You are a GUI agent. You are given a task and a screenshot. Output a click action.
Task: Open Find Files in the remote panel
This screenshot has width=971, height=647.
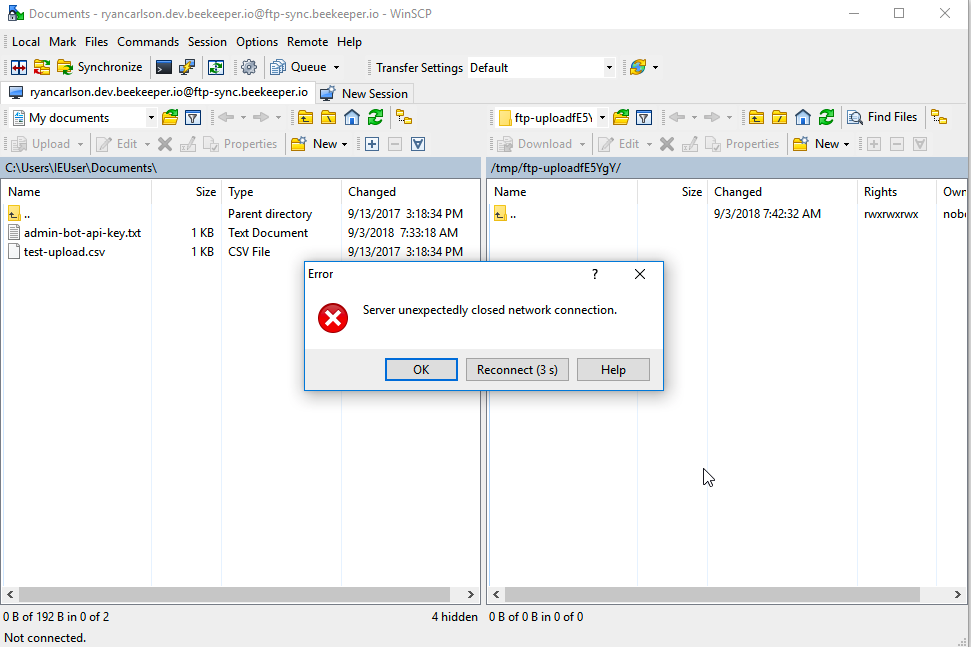click(883, 117)
